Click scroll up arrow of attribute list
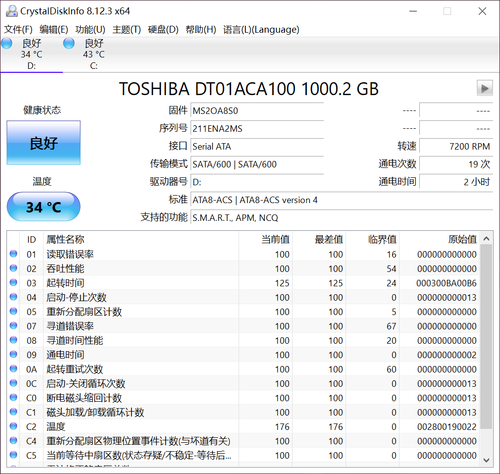Image resolution: width=500 pixels, height=474 pixels. tap(486, 239)
